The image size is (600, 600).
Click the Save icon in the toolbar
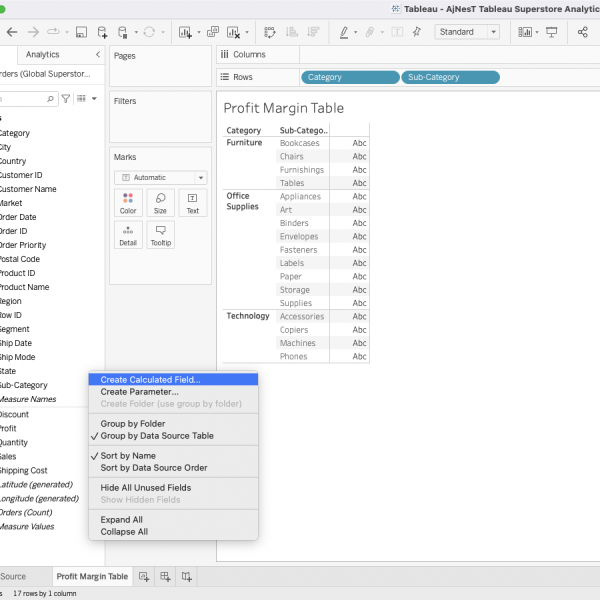80,32
